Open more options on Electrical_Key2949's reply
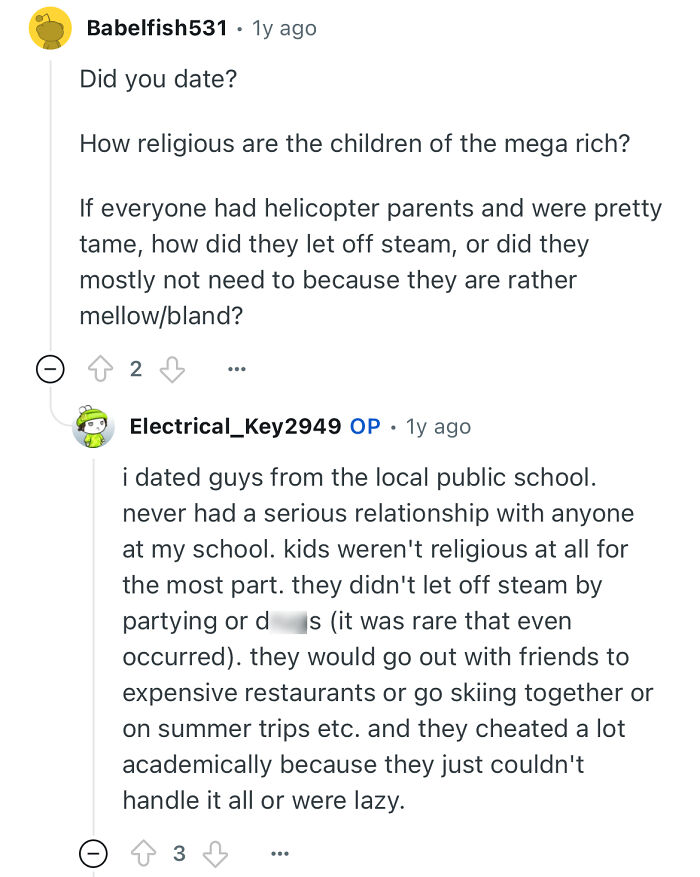This screenshot has height=877, width=700. click(279, 853)
